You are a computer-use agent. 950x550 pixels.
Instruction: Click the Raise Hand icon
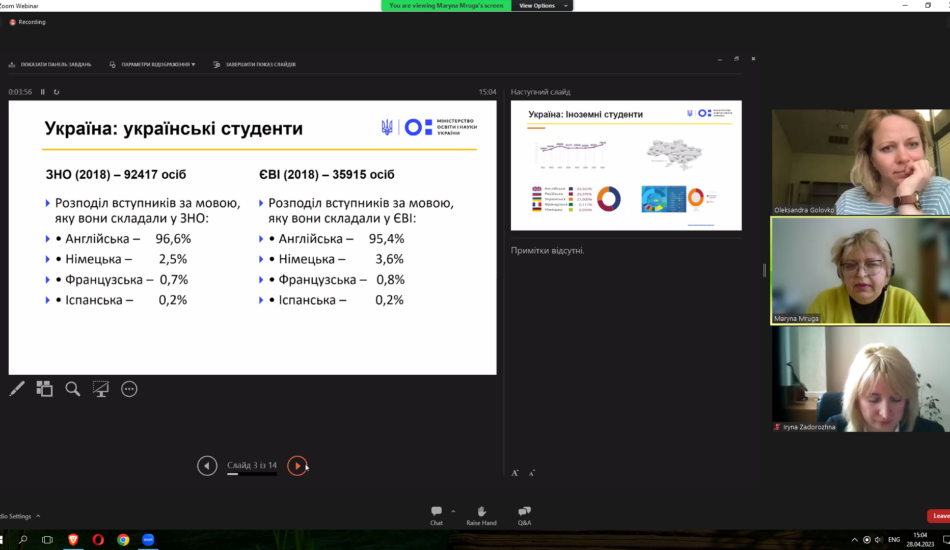481,512
